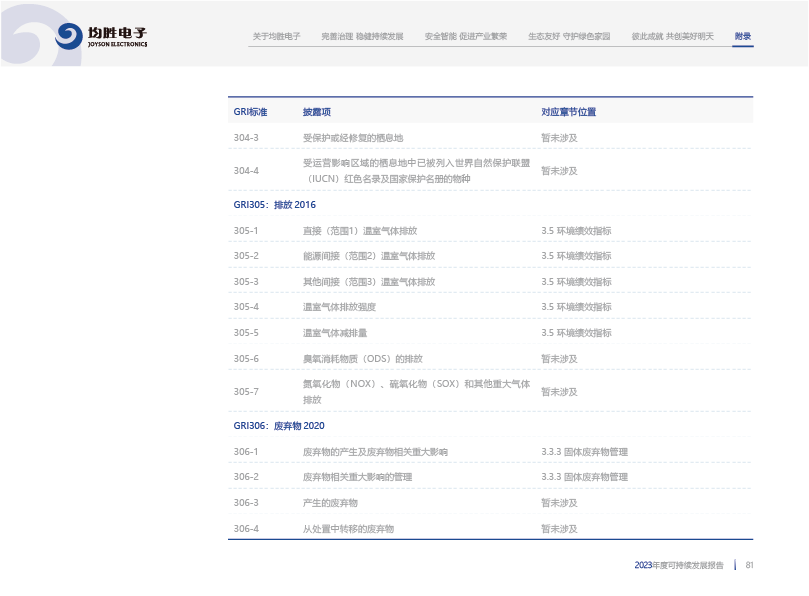Click 3.3.3 固体废弃物管理 reference in row 306-1
809x596 pixels.
(584, 452)
